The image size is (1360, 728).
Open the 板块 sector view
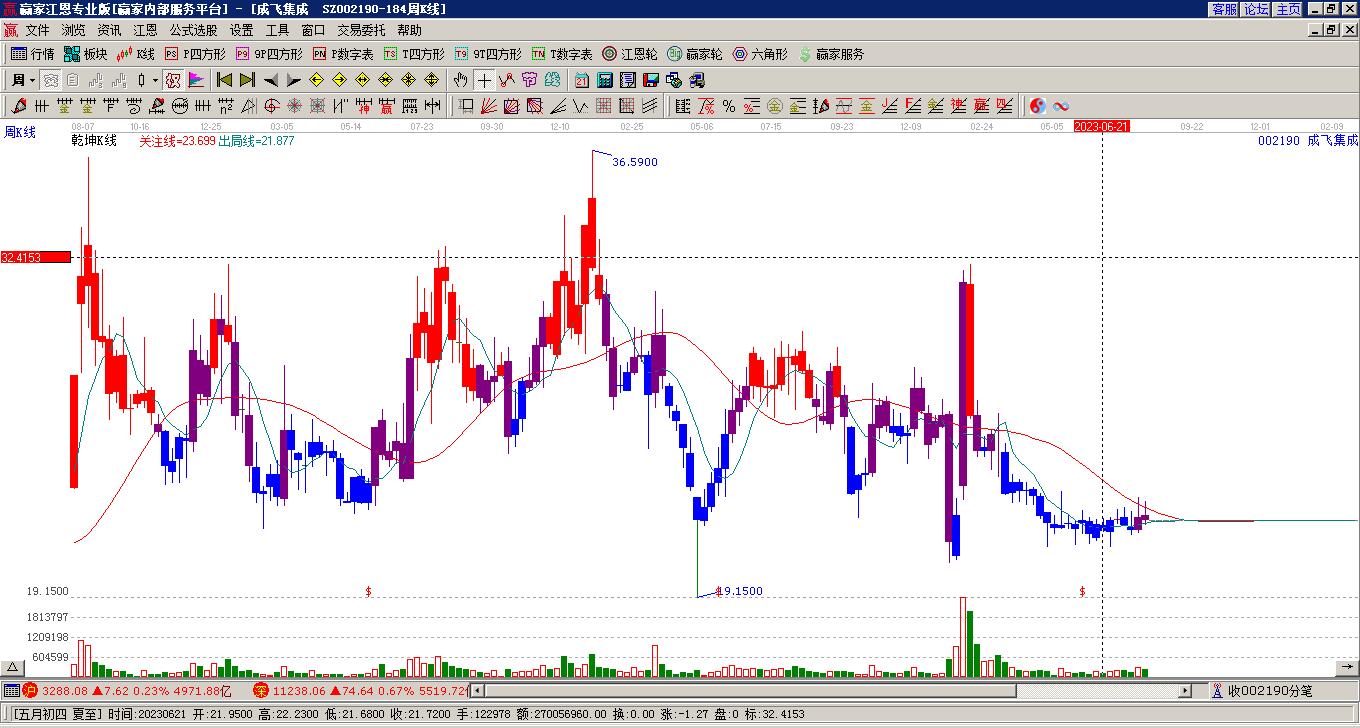pos(85,54)
